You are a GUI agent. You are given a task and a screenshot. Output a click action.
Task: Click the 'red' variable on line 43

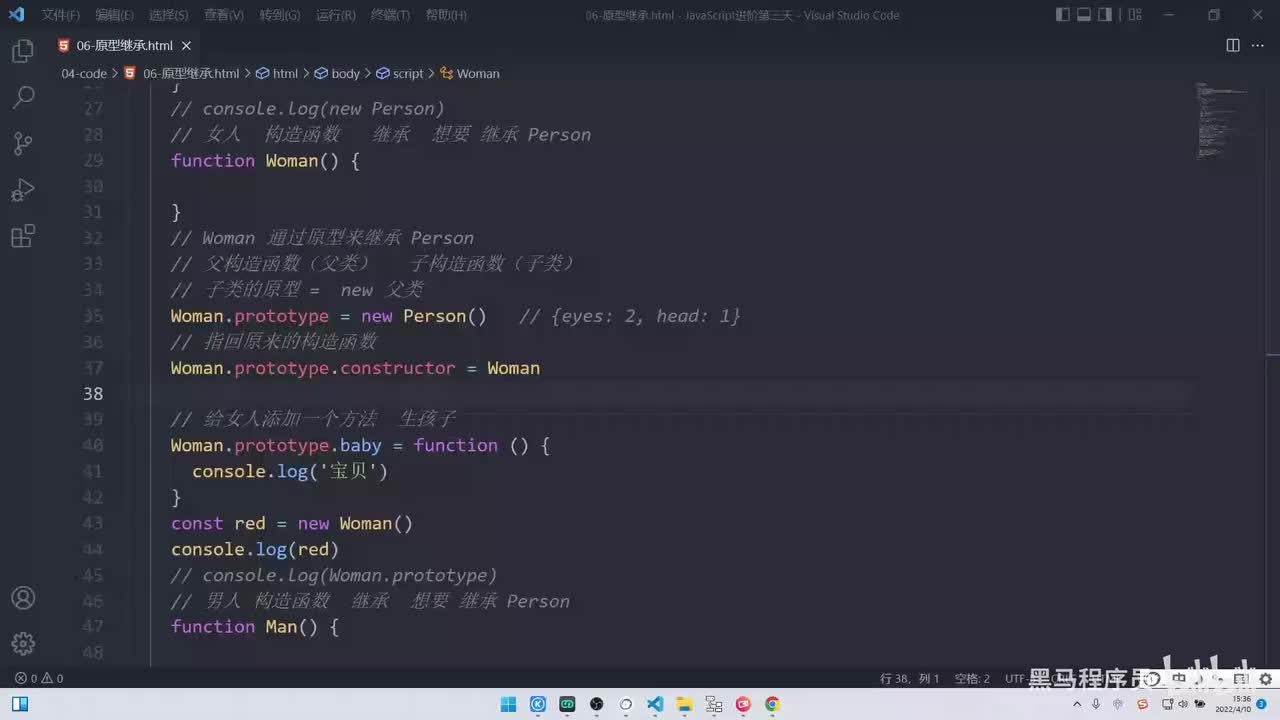[250, 523]
